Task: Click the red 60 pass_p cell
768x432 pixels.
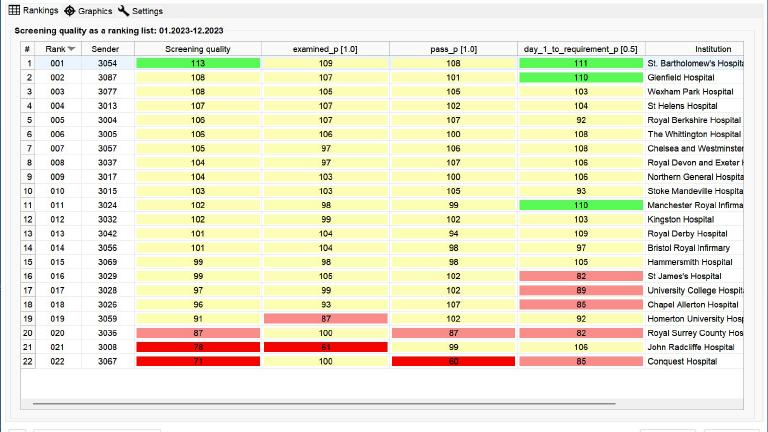Action: pos(453,361)
